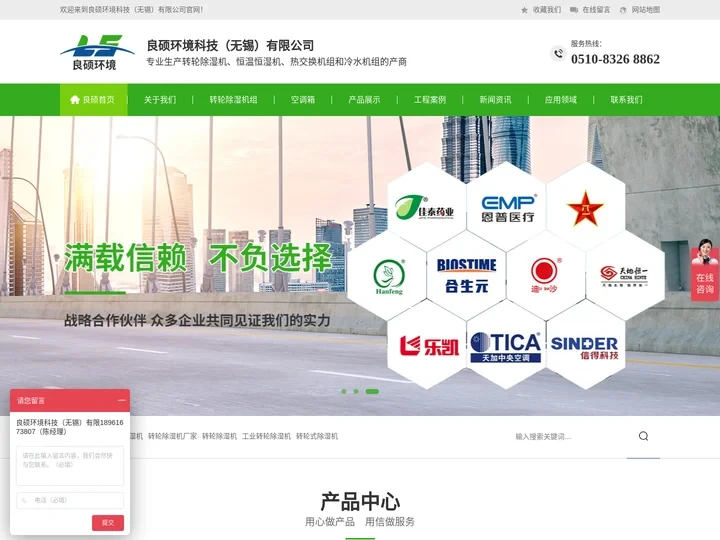Click banner headline 满载信赖 不负选择
720x540 pixels.
coord(198,258)
